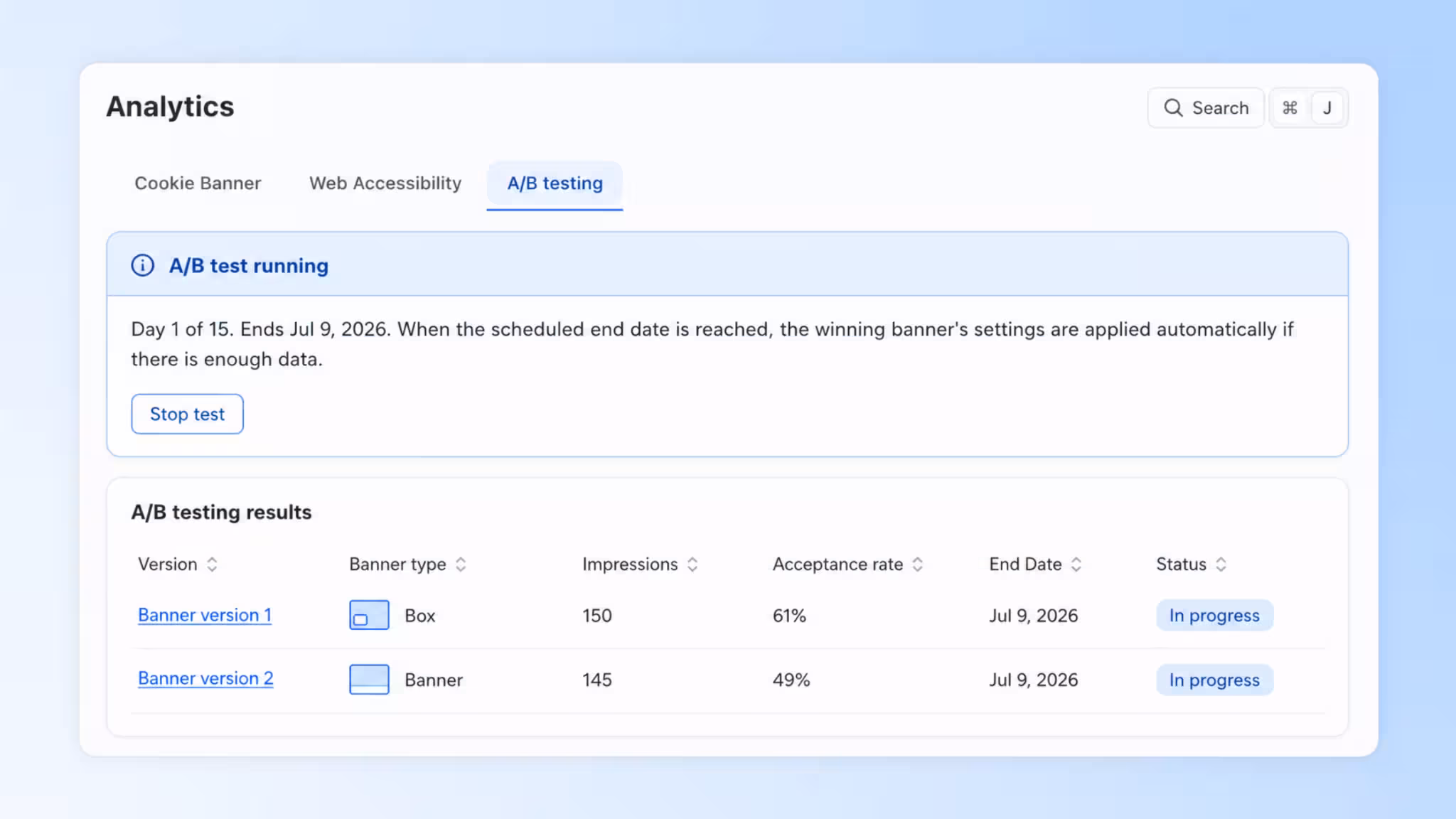Click the 145 impressions value
Image resolution: width=1456 pixels, height=819 pixels.
(x=597, y=680)
